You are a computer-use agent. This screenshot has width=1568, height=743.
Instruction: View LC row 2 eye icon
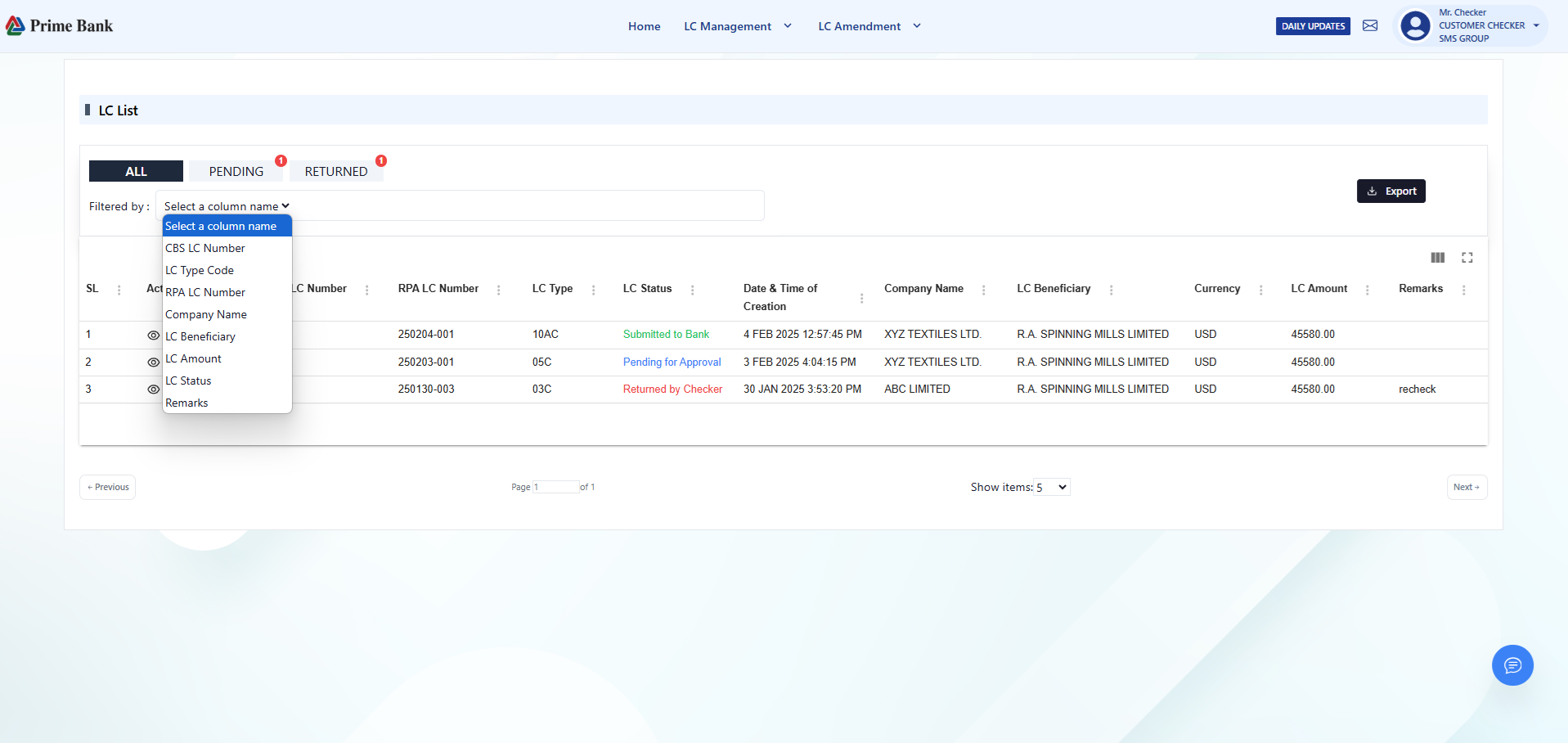tap(153, 362)
